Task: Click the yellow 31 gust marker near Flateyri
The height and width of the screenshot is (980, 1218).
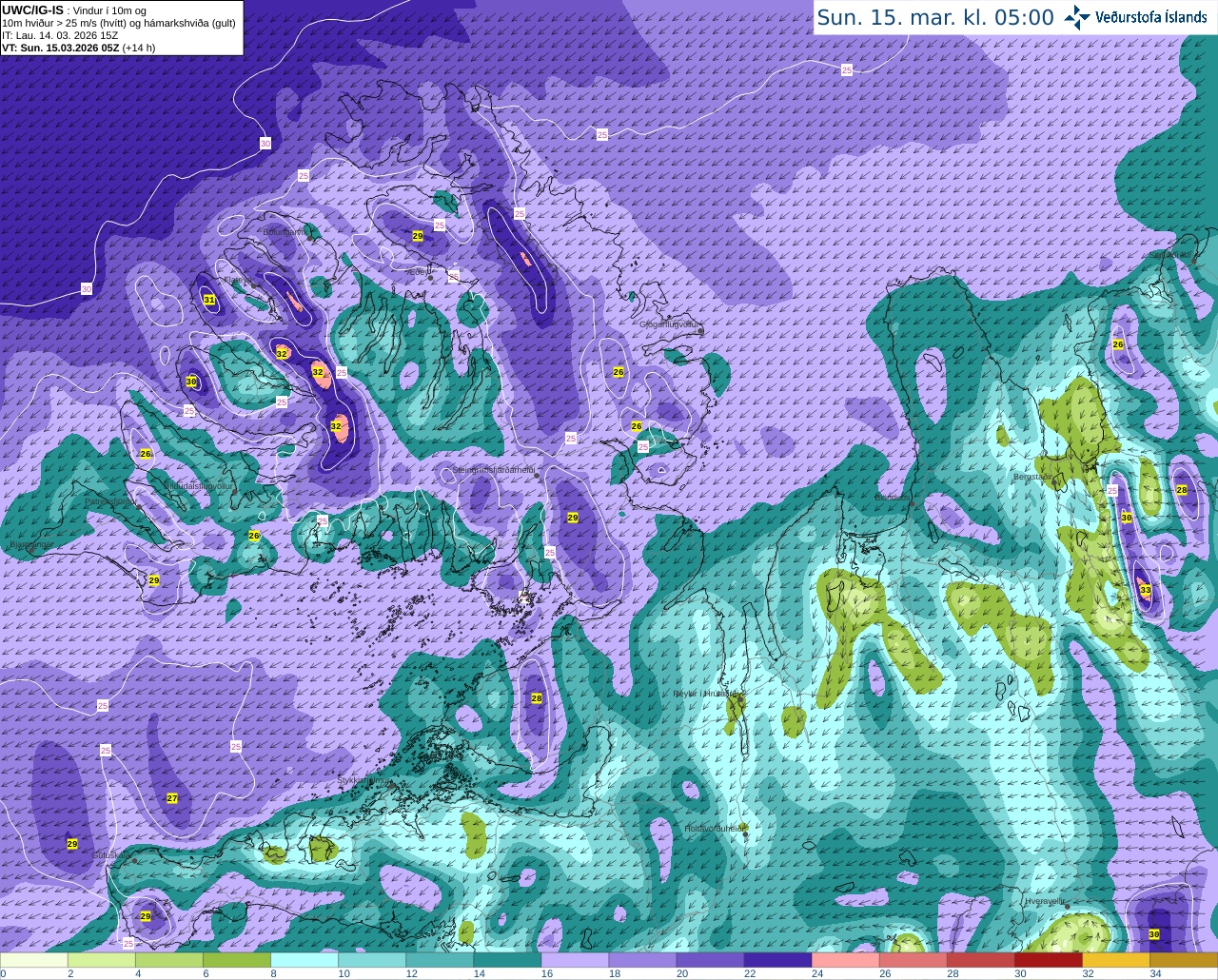Action: click(x=209, y=300)
